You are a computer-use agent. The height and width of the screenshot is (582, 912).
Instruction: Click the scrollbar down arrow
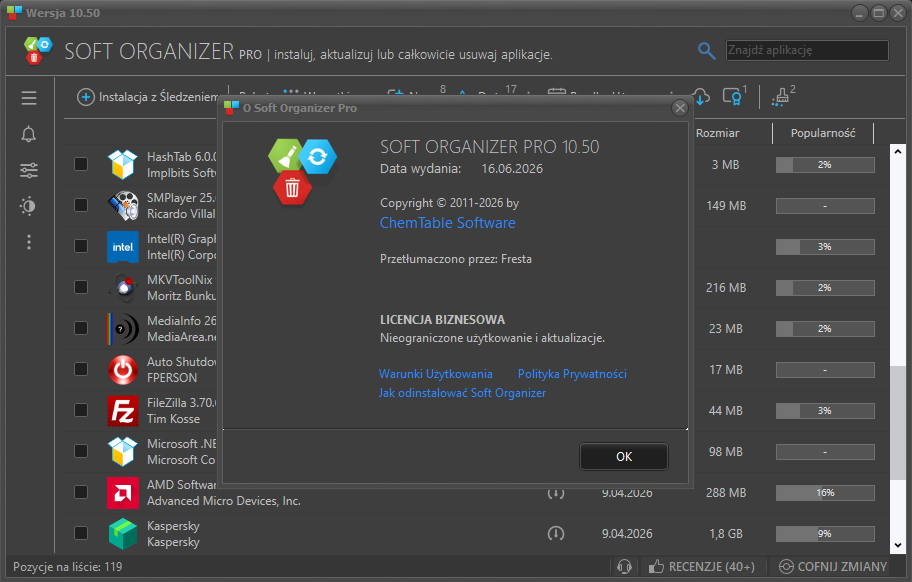click(897, 545)
